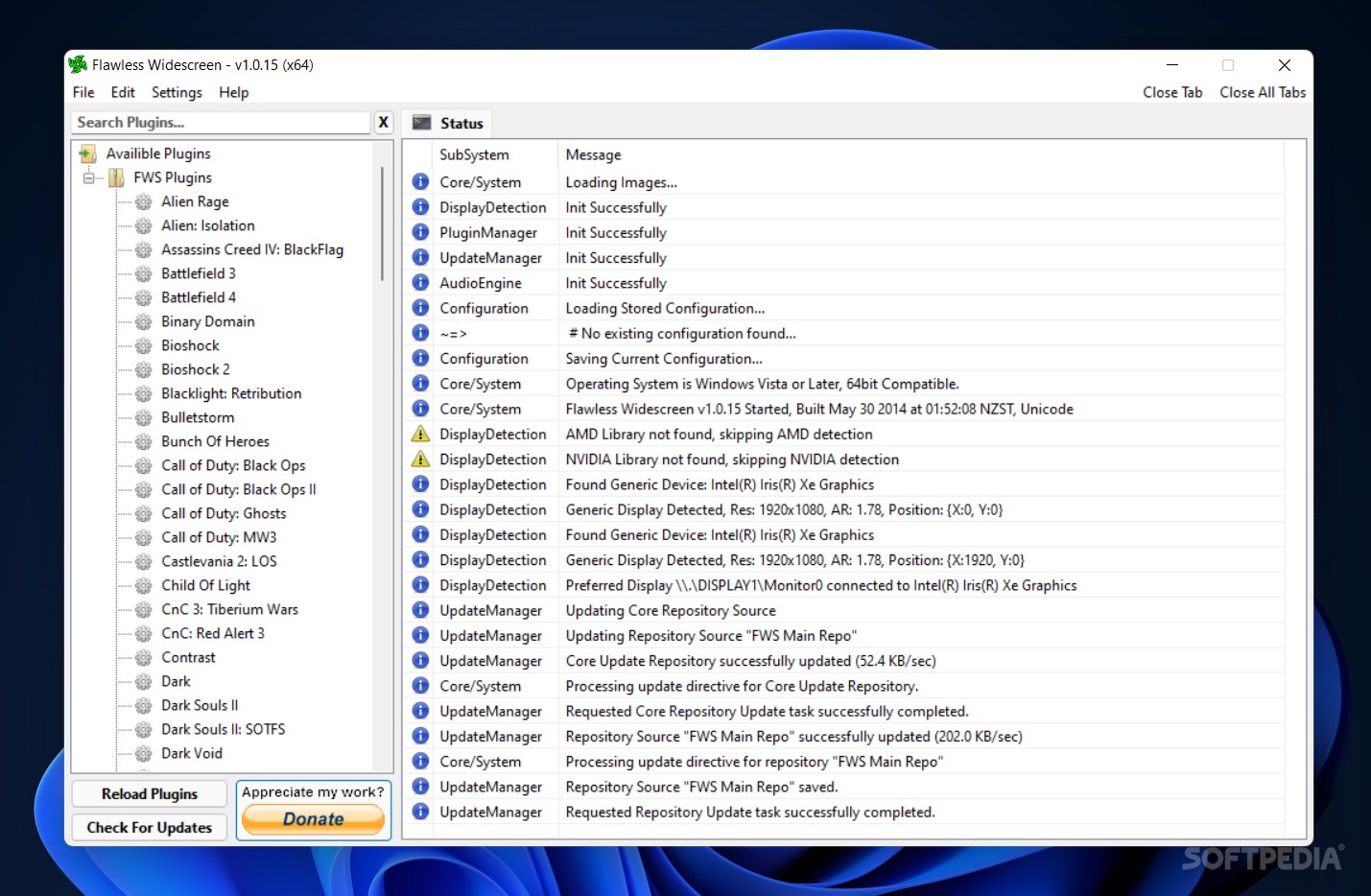The height and width of the screenshot is (896, 1371).
Task: Select Castlevania 2: LOS plugin
Action: click(x=219, y=561)
